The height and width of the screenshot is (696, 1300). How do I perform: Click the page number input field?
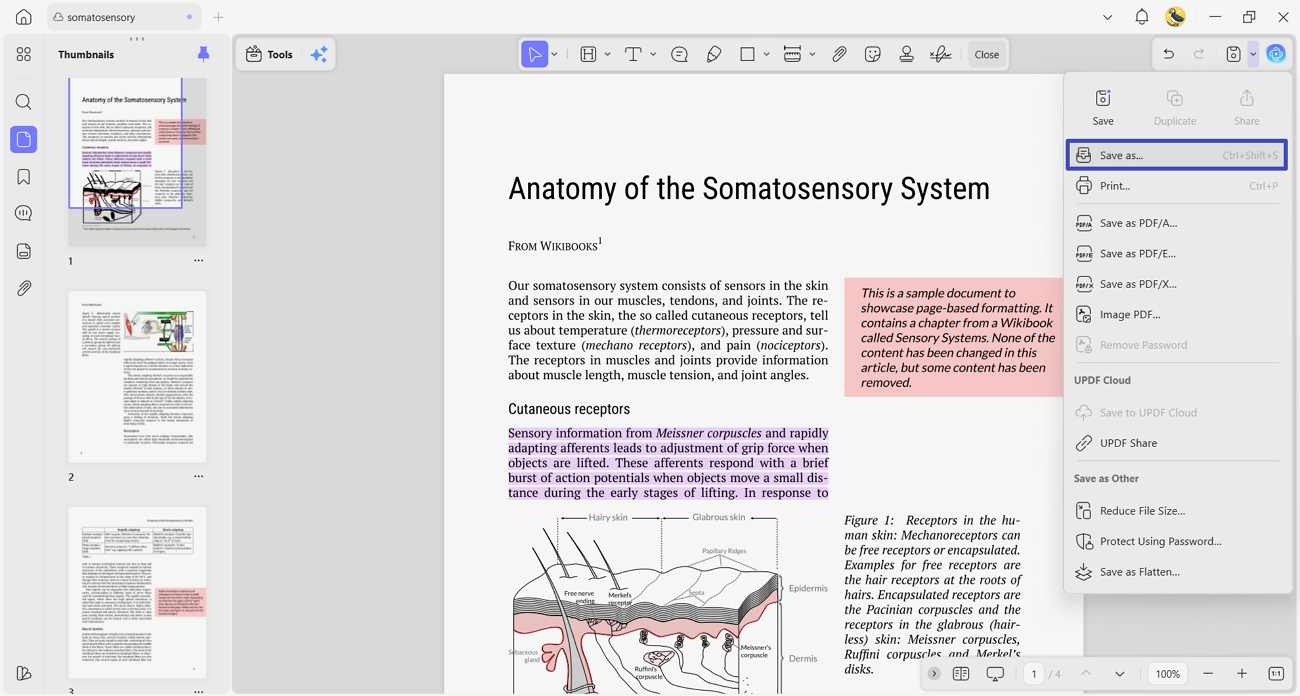coord(1034,674)
